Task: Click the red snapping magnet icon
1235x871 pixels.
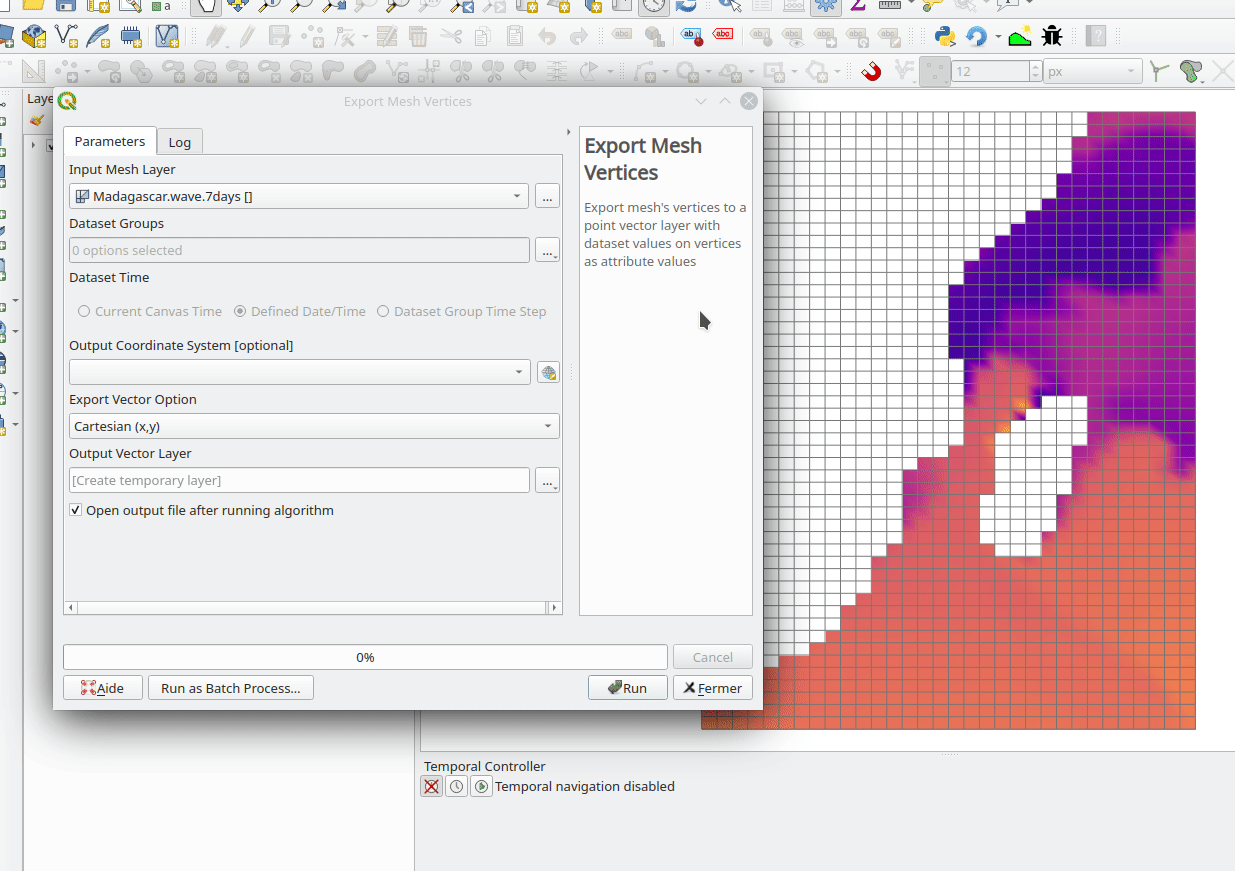Action: (x=871, y=72)
